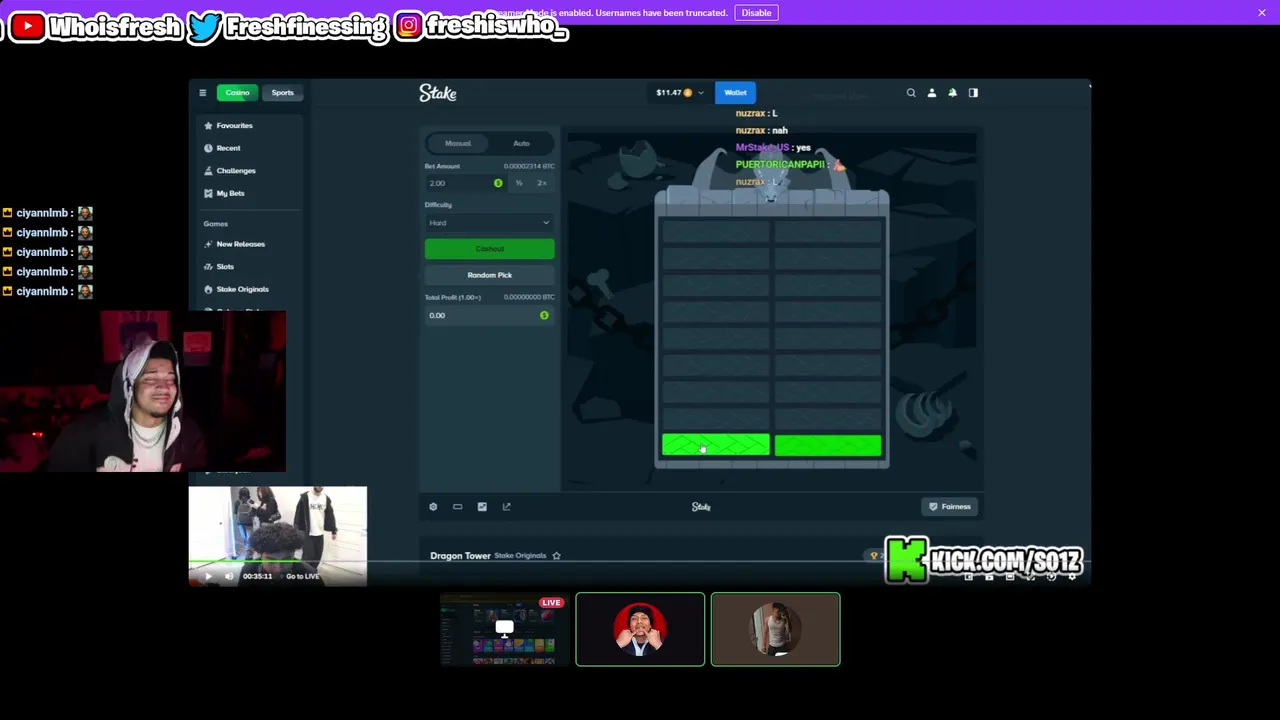This screenshot has width=1280, height=720.
Task: Switch to Auto betting mode
Action: 521,143
